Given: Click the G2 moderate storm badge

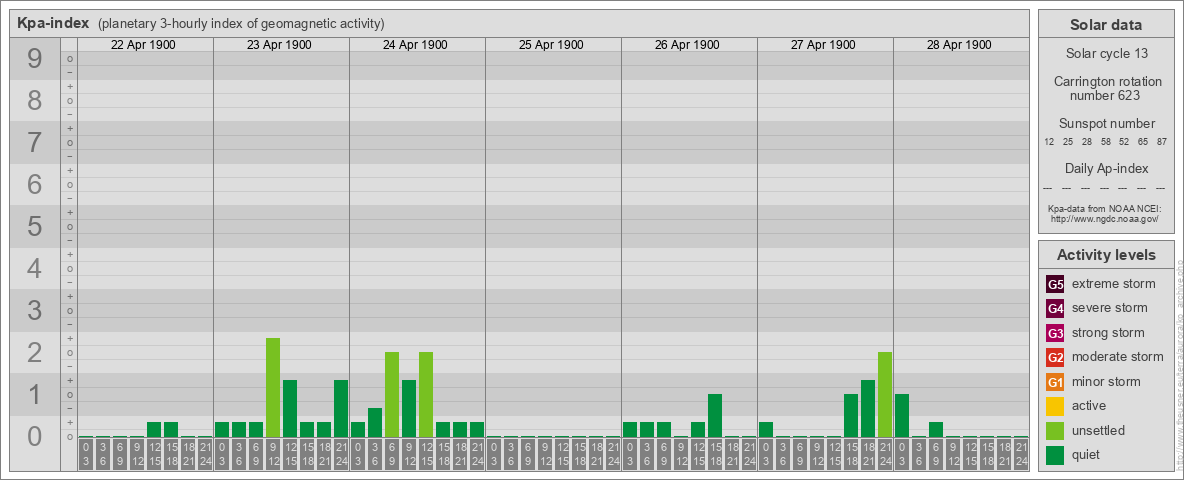Looking at the screenshot, I should (x=1055, y=357).
